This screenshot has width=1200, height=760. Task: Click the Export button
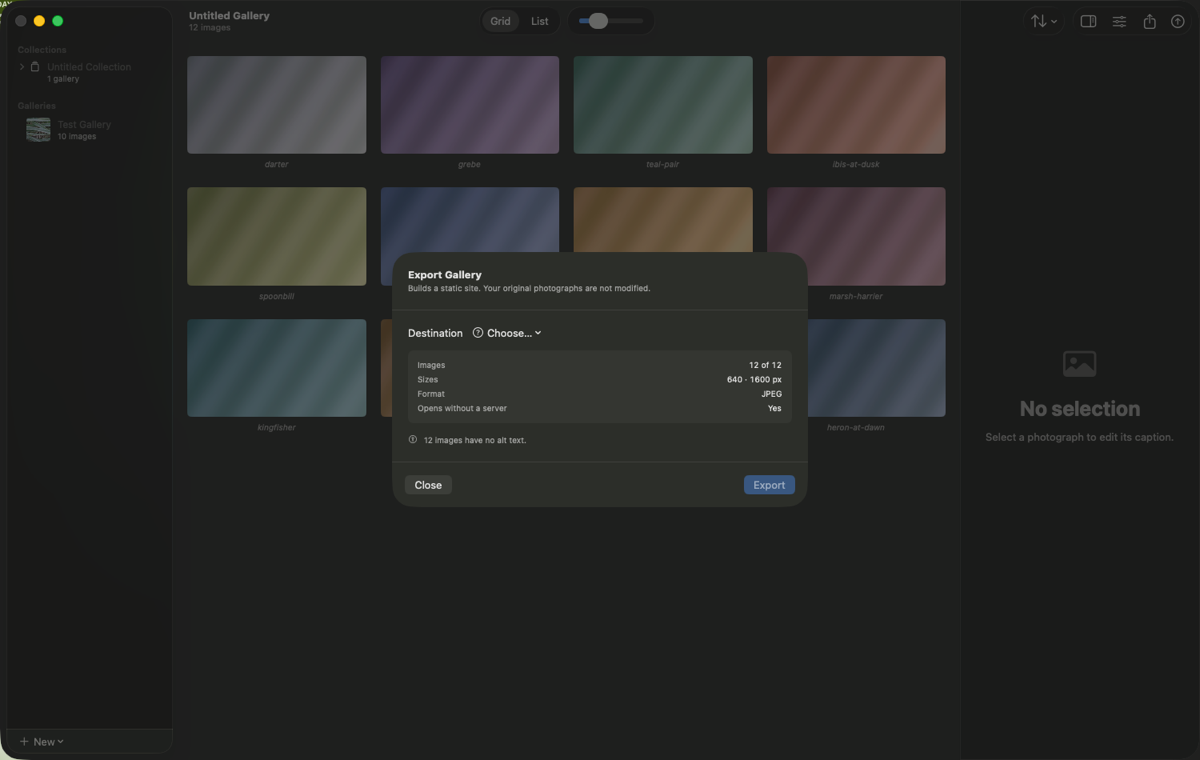[769, 485]
